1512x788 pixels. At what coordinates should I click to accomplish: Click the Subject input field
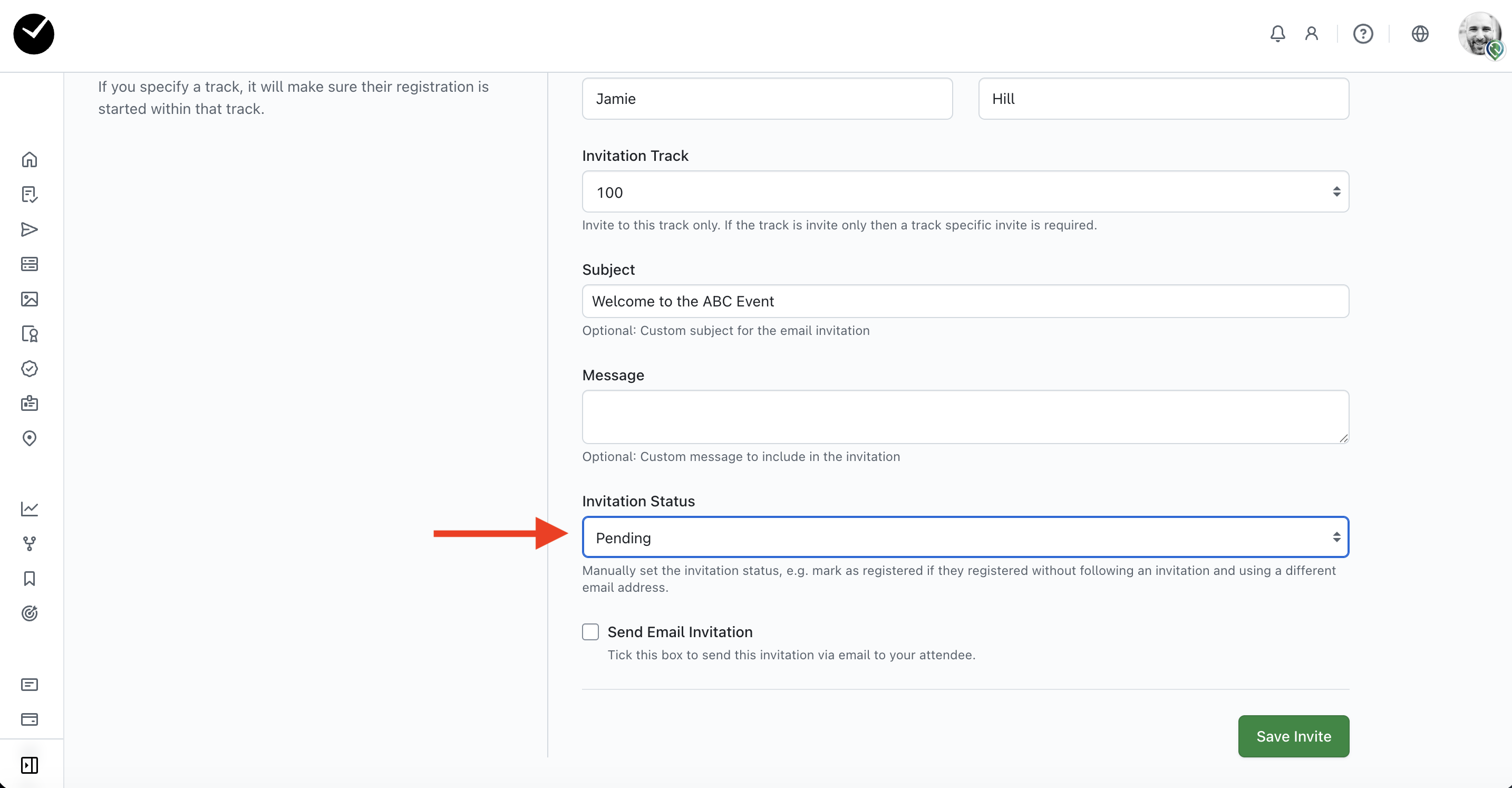[965, 301]
